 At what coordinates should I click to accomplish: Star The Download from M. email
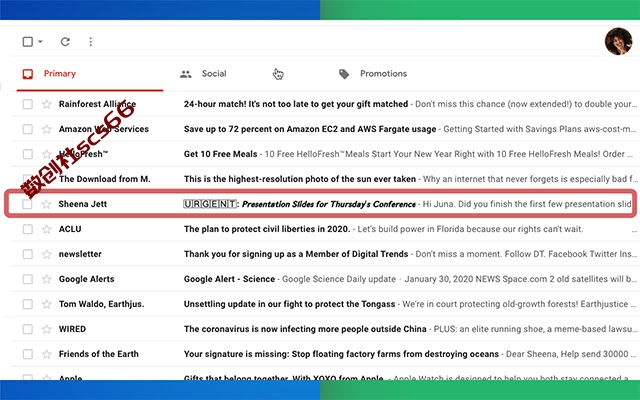pyautogui.click(x=47, y=179)
